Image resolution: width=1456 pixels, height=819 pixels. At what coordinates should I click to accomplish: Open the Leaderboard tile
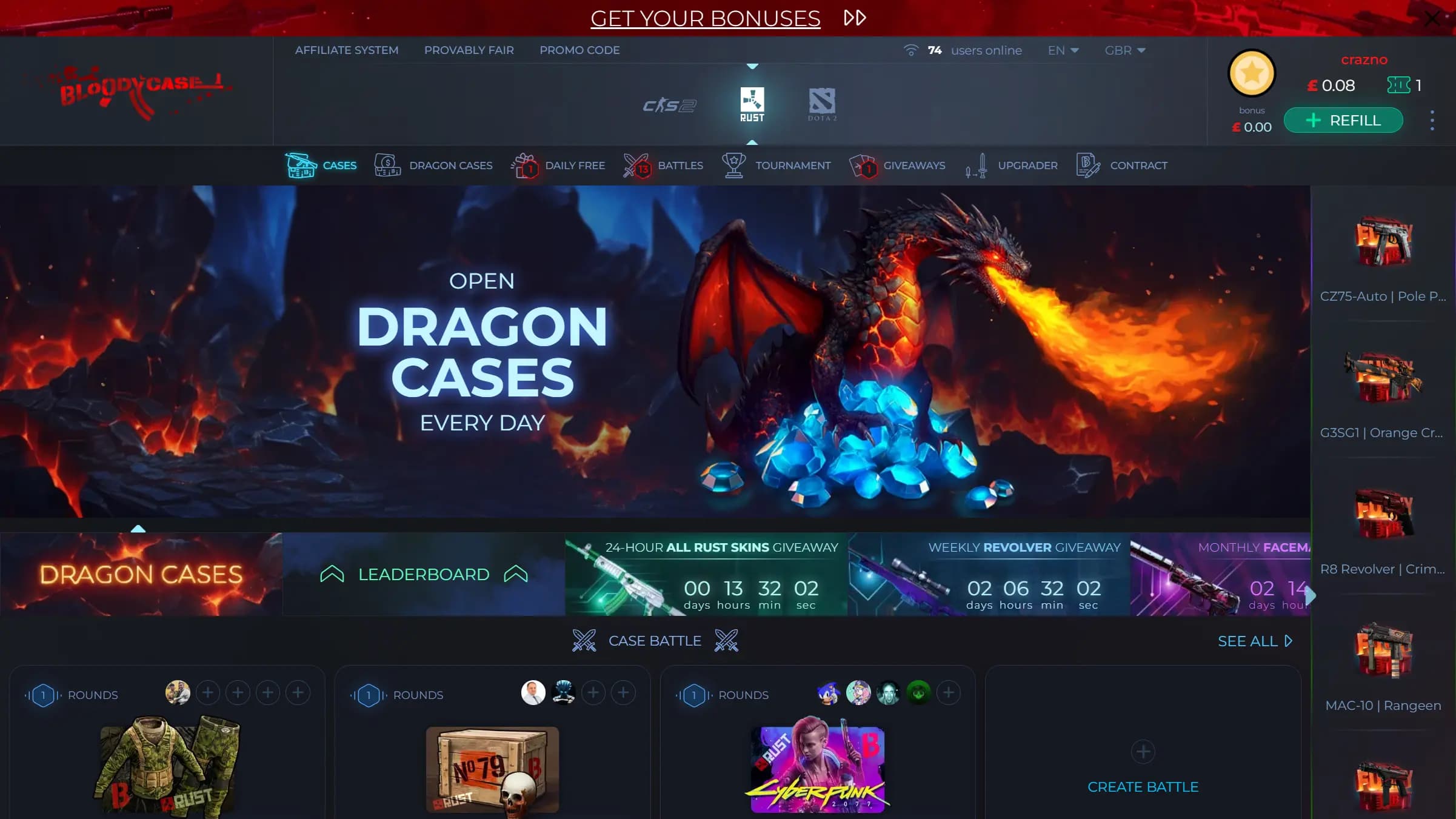click(x=424, y=574)
